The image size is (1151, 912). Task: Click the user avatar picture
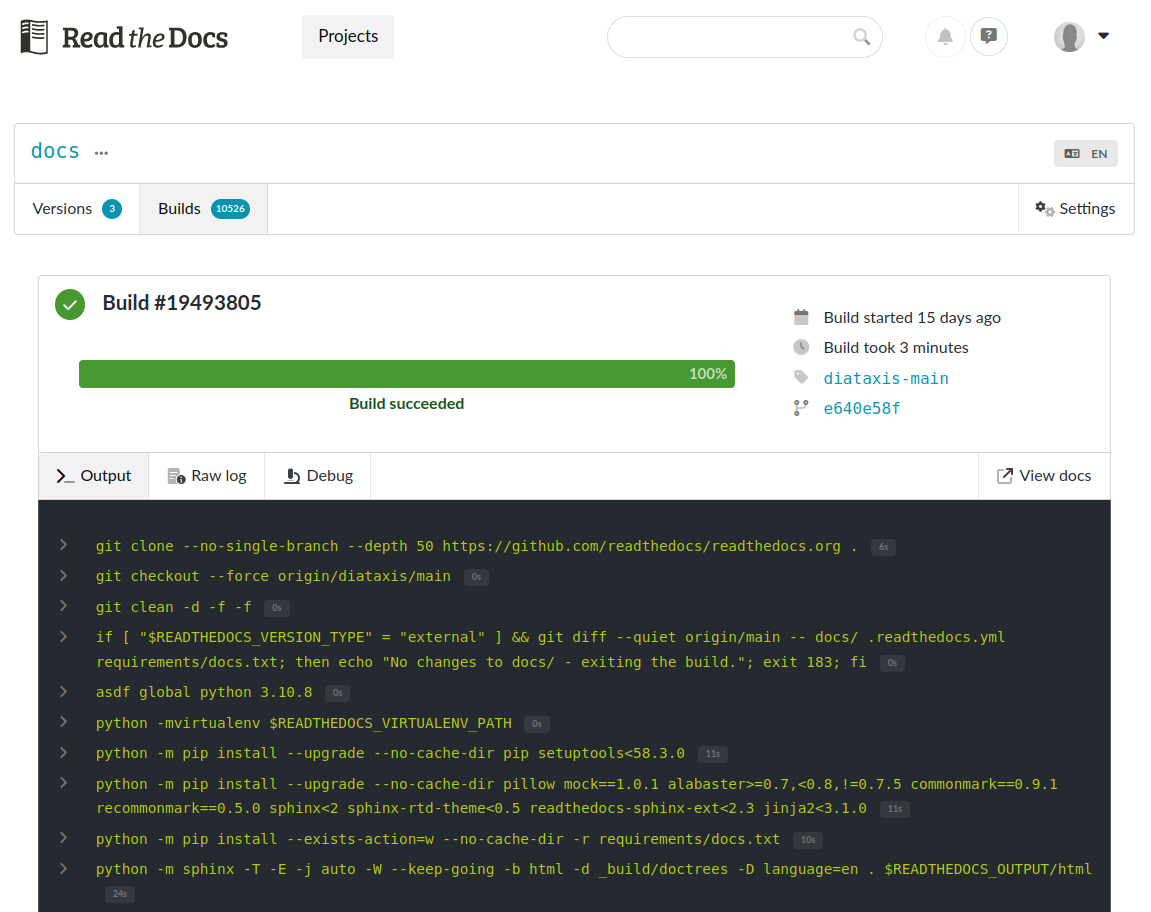click(1069, 37)
